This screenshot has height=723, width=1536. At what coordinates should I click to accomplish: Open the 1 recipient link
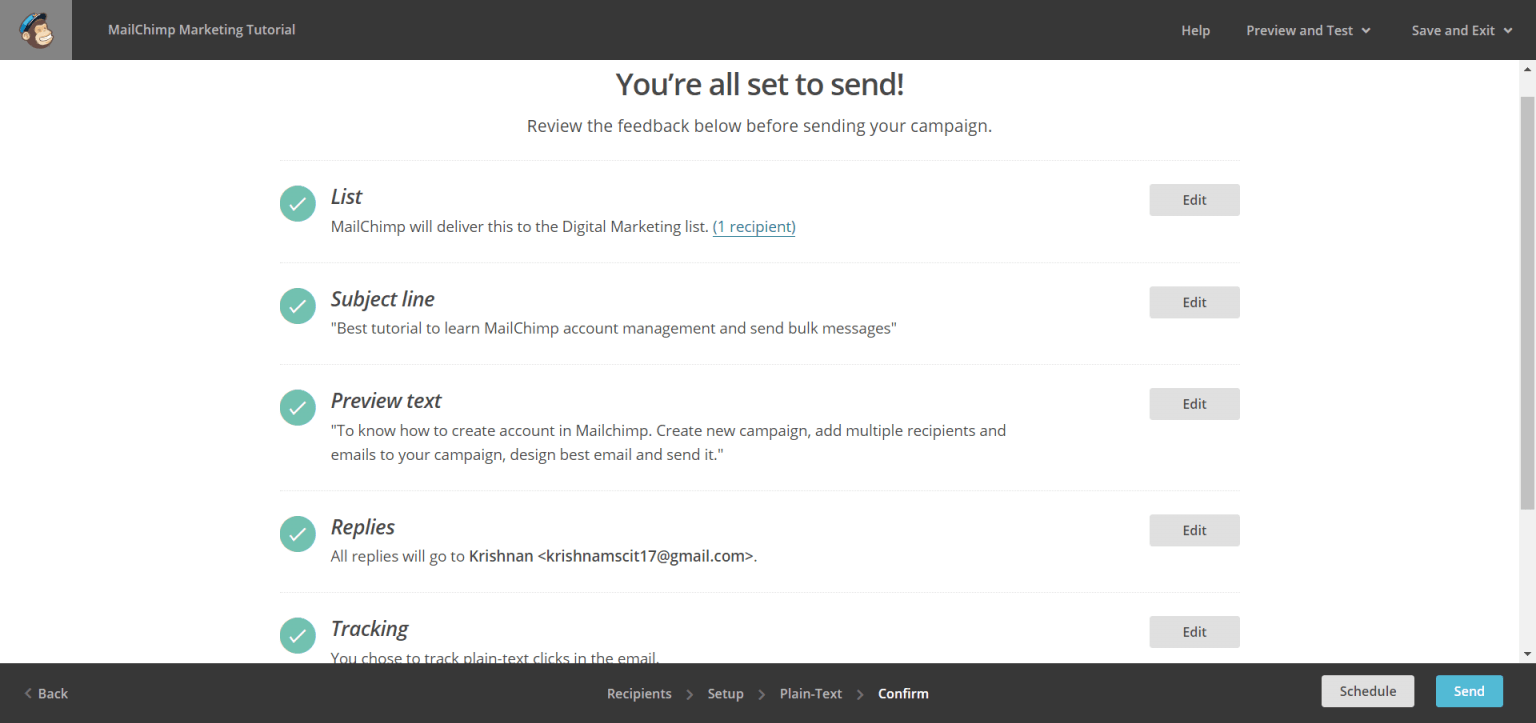[754, 227]
